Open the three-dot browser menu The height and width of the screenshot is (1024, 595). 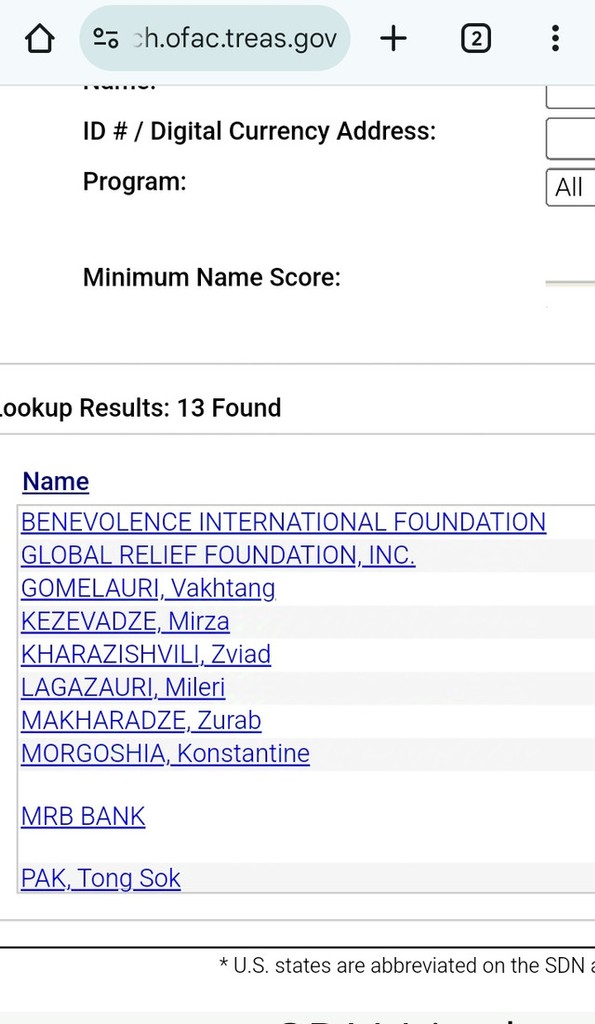555,39
